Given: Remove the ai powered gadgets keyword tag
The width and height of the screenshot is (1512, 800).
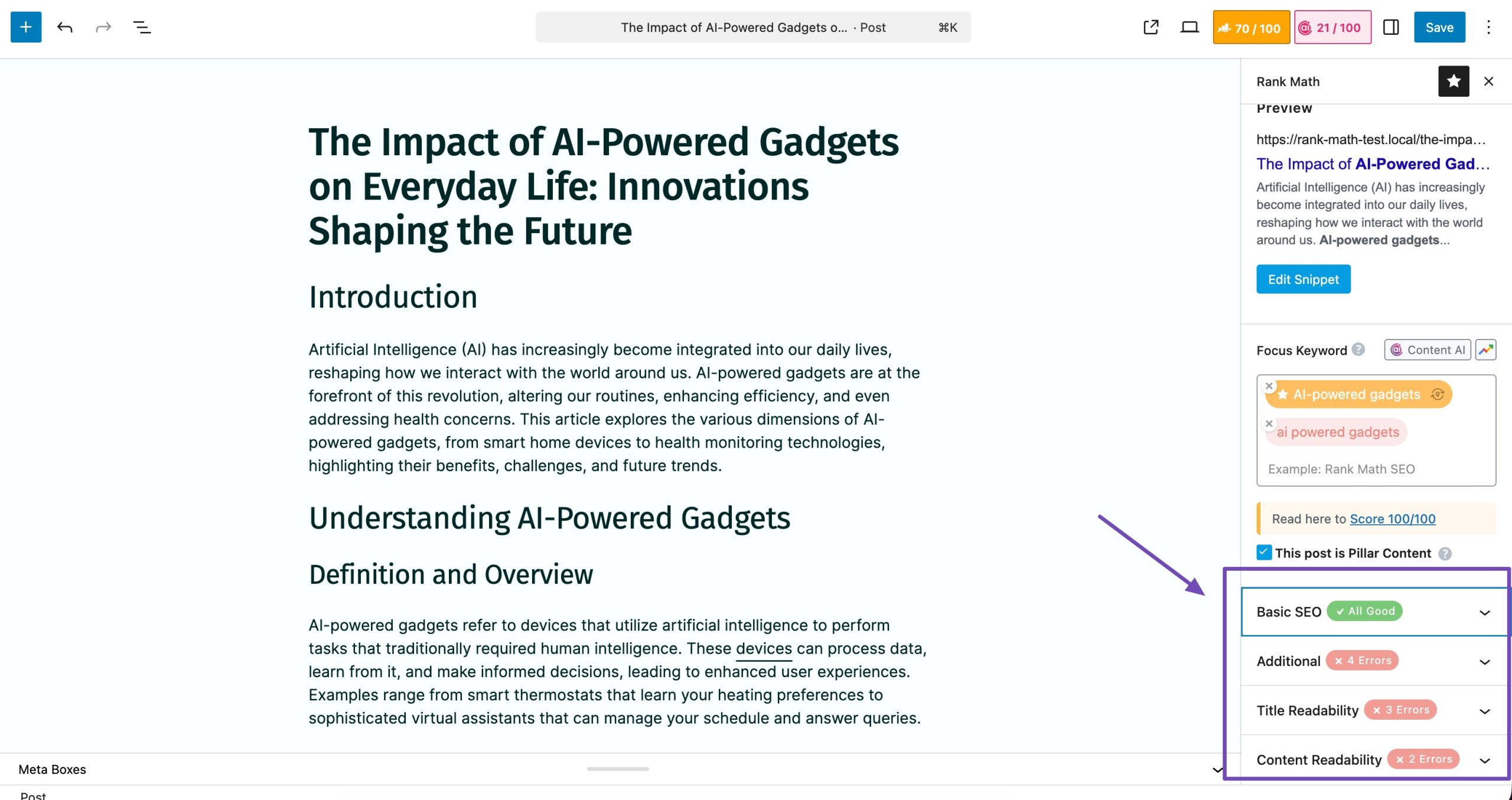Looking at the screenshot, I should click(1269, 424).
